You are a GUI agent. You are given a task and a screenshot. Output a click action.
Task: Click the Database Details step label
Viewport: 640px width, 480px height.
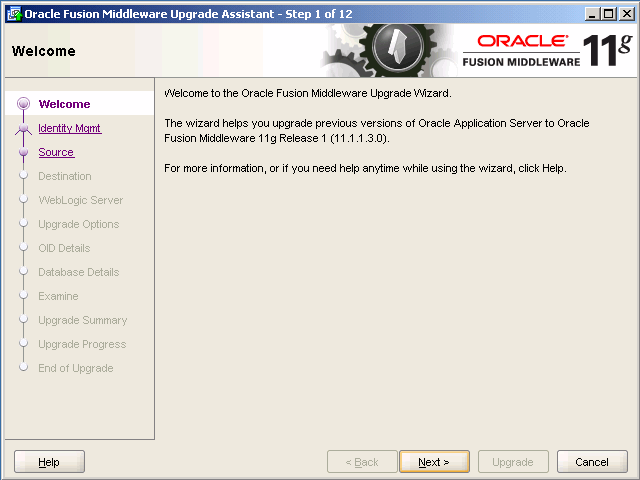(x=78, y=272)
